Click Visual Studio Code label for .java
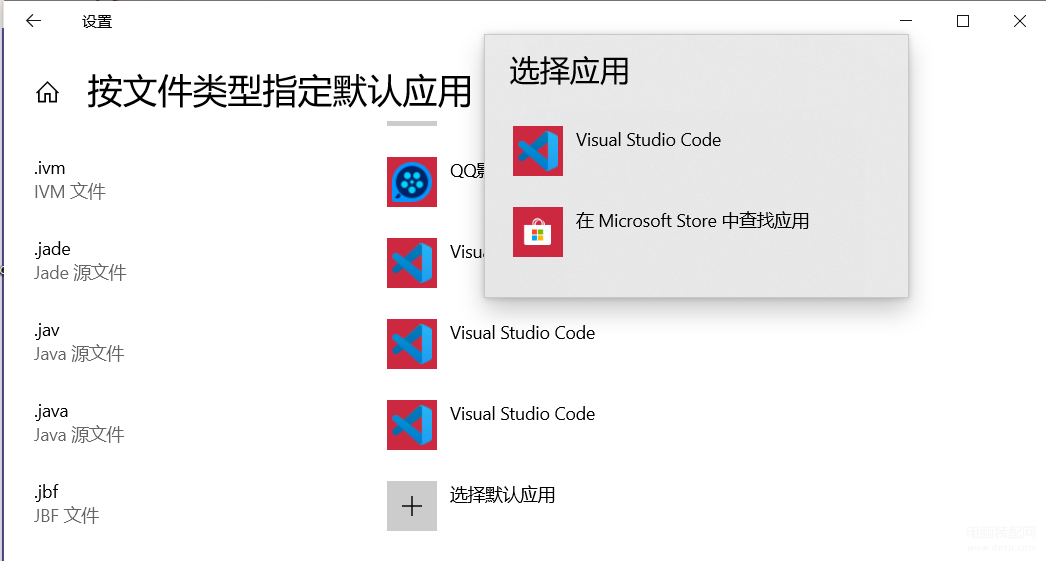Image resolution: width=1046 pixels, height=561 pixels. (522, 414)
